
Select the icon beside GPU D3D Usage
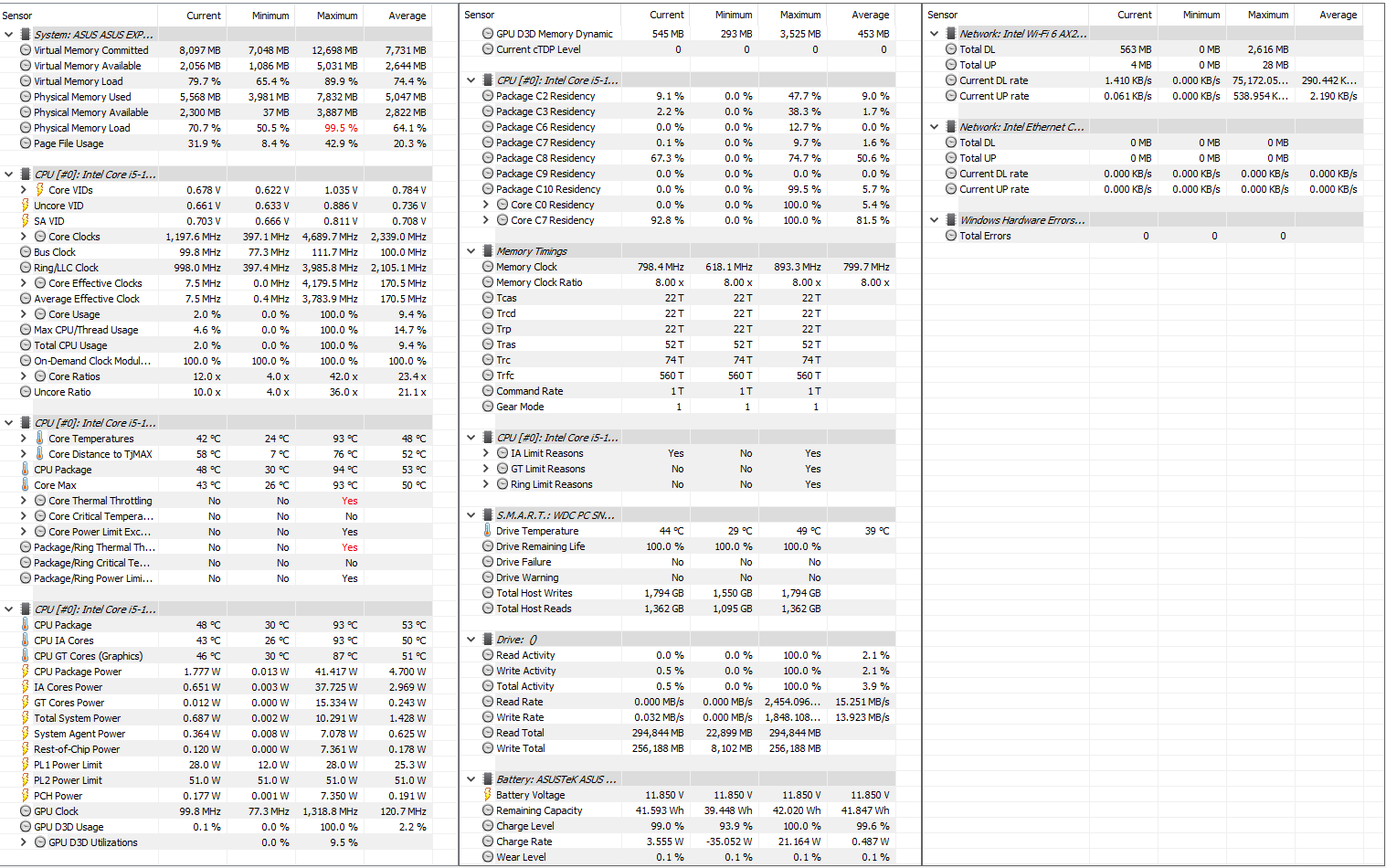coord(26,827)
